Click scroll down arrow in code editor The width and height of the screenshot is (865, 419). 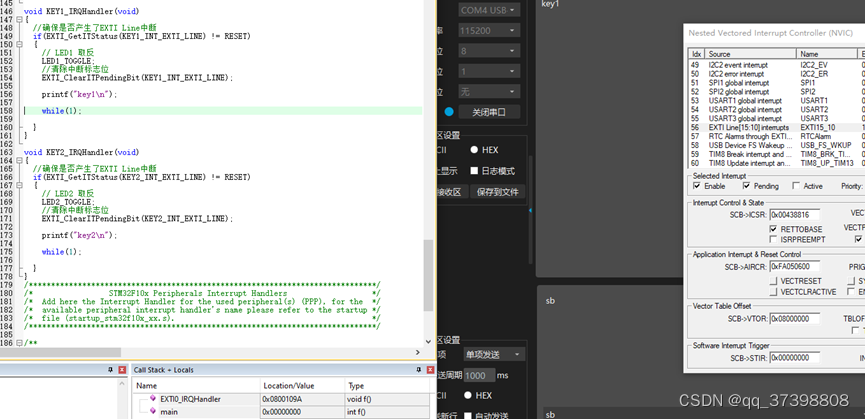coord(429,342)
